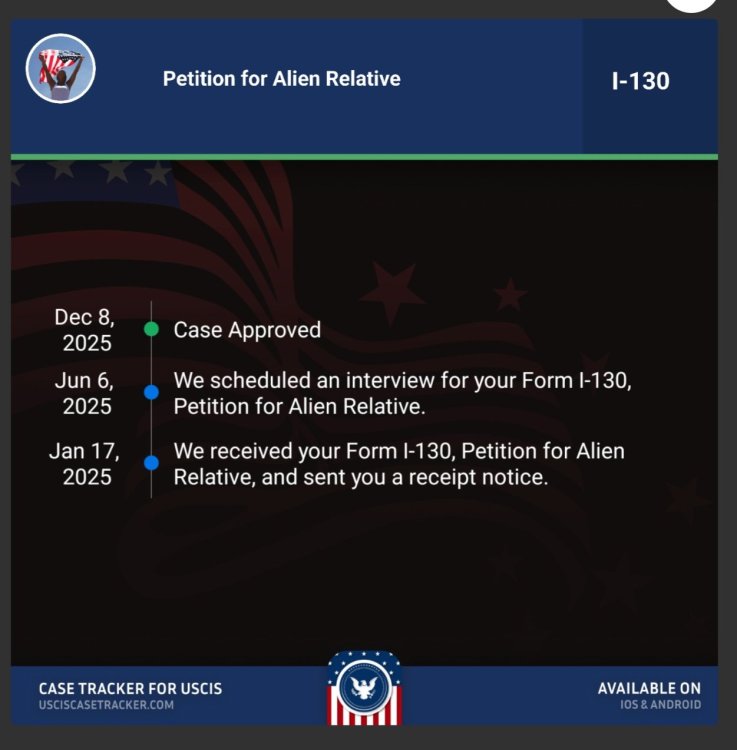The image size is (737, 750).
Task: Click the Available On label
Action: (649, 688)
